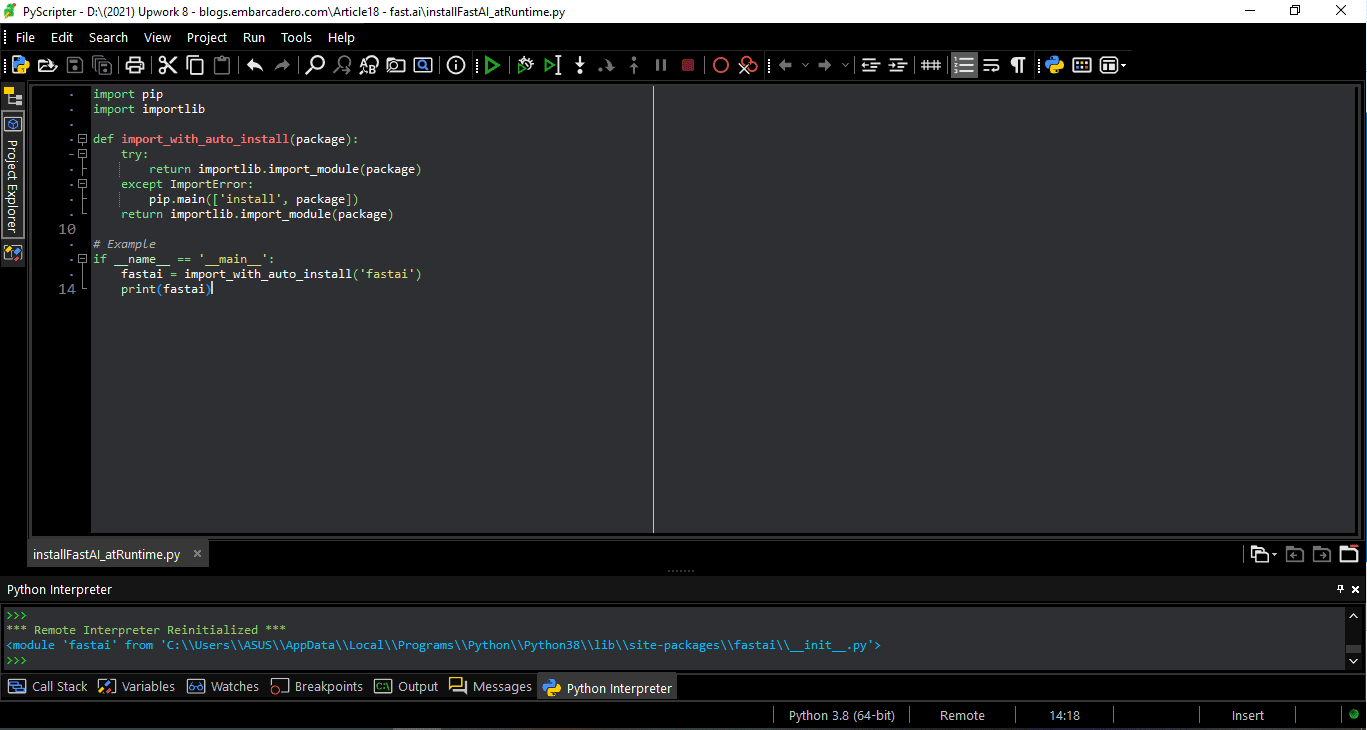
Task: Run the script with the green arrow
Action: [492, 65]
